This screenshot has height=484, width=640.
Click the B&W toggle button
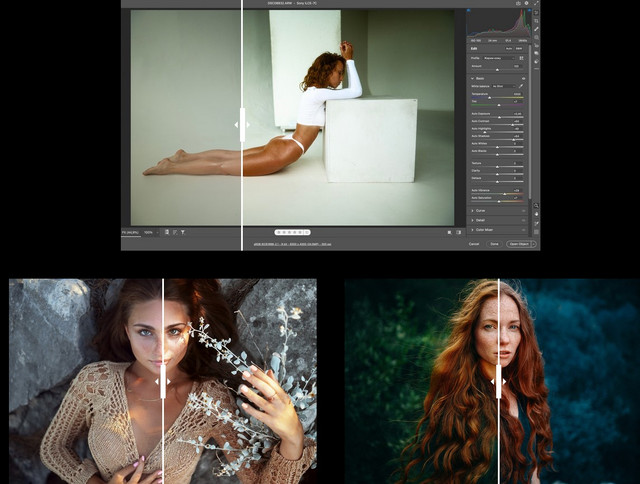coord(520,47)
